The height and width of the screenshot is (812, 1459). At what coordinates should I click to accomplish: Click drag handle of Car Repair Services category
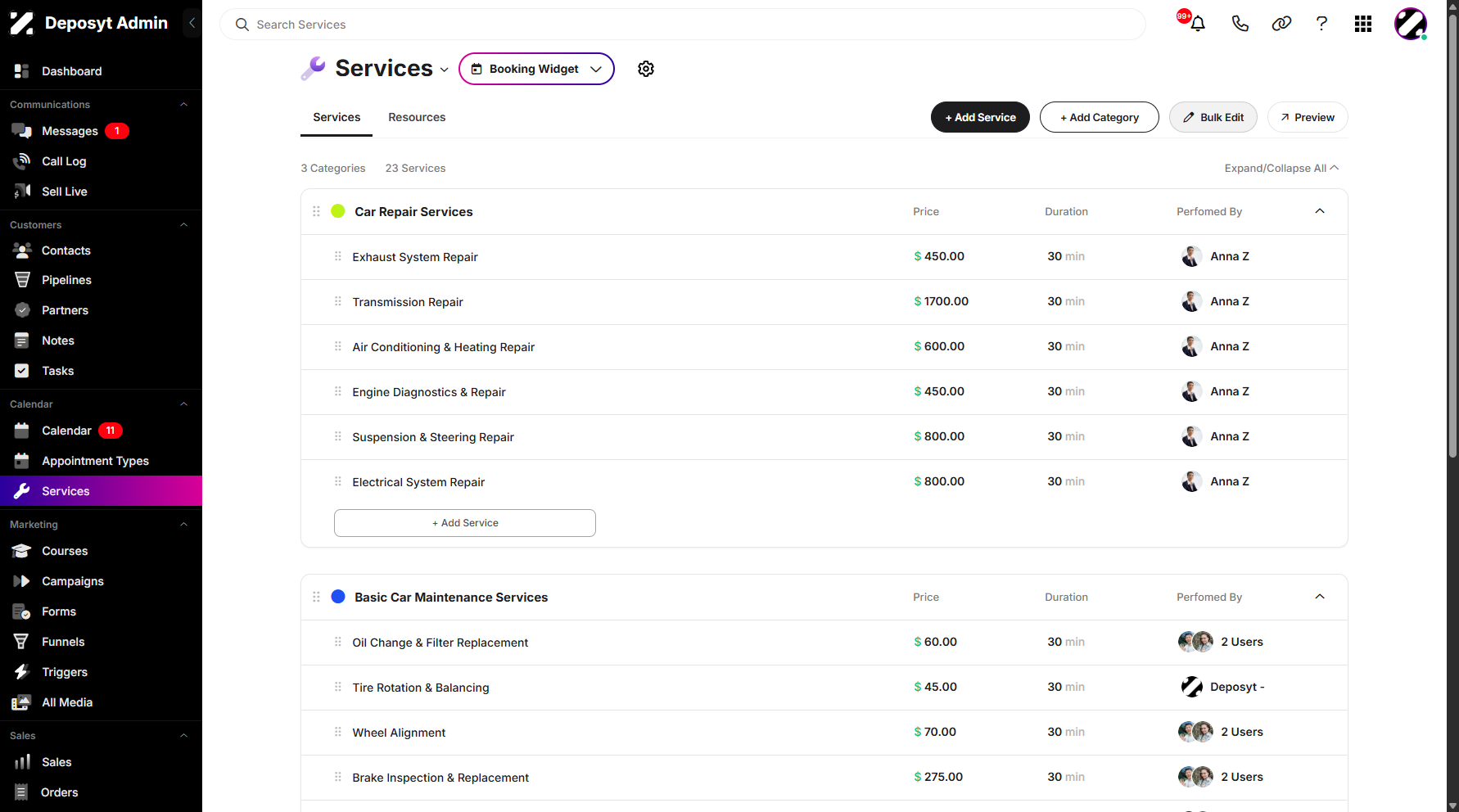316,211
